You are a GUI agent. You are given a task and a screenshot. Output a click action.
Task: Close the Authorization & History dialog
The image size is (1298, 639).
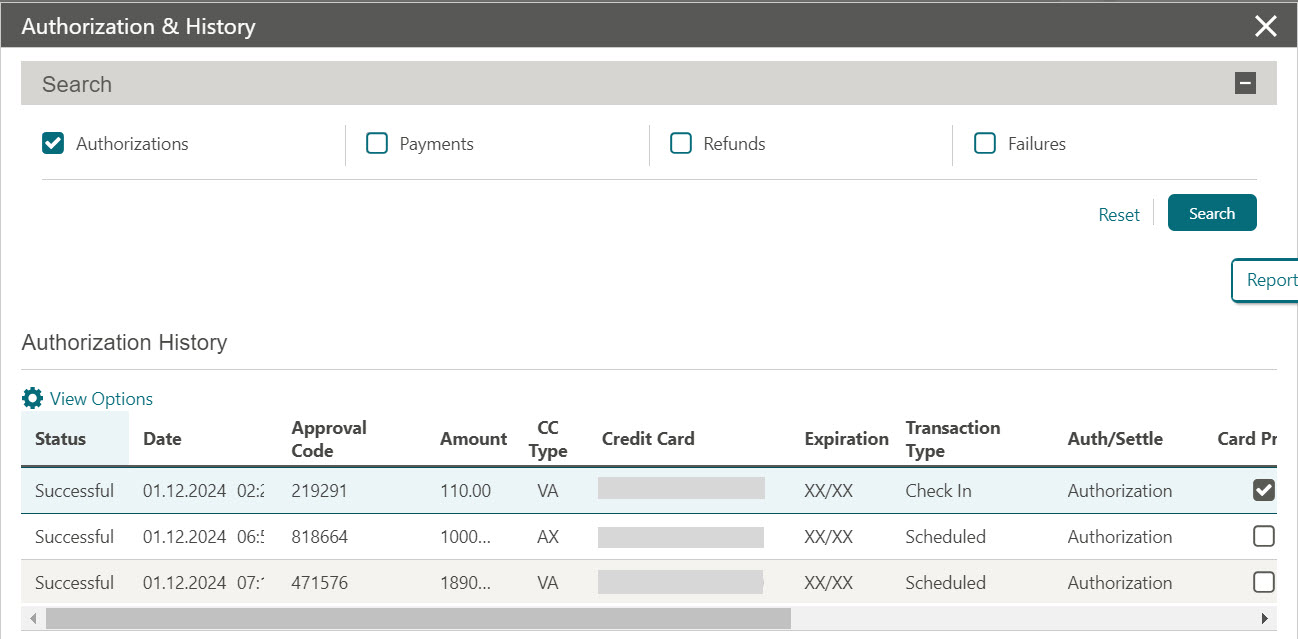1265,26
